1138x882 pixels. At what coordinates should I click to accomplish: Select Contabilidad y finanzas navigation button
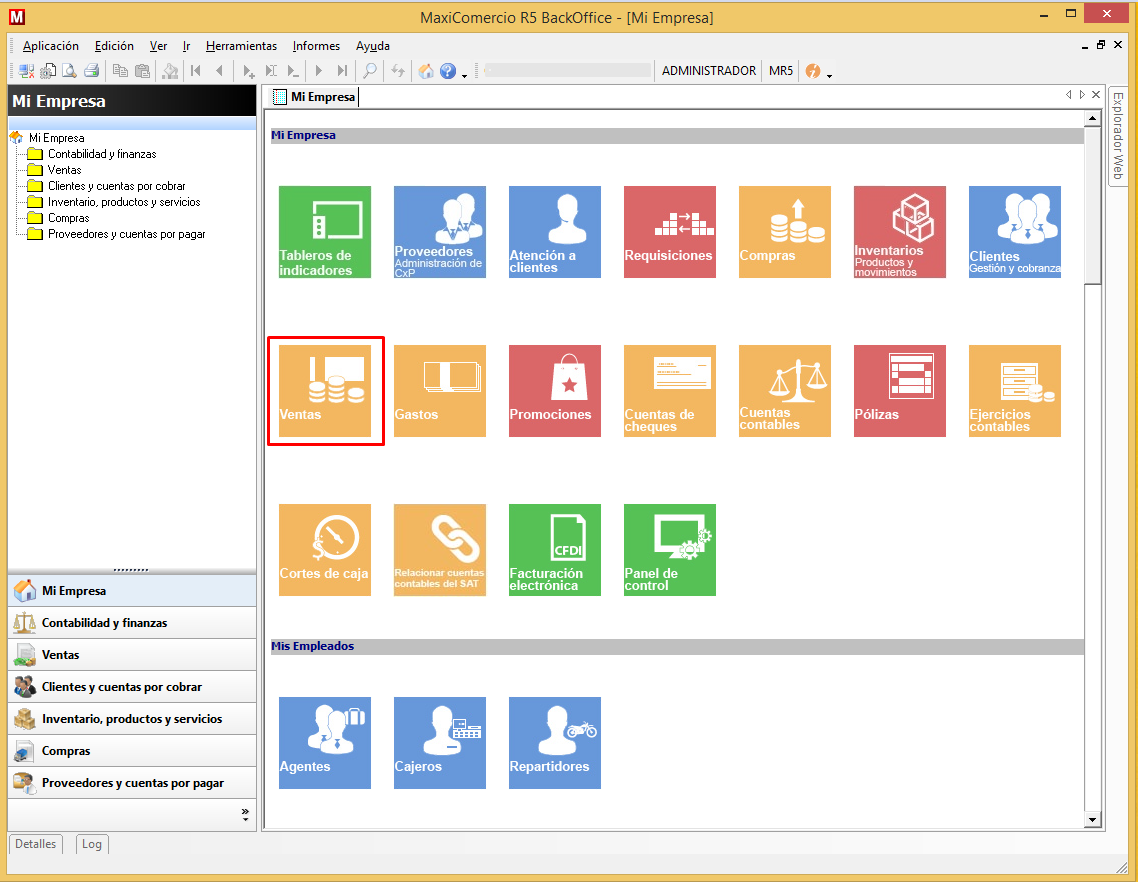132,623
